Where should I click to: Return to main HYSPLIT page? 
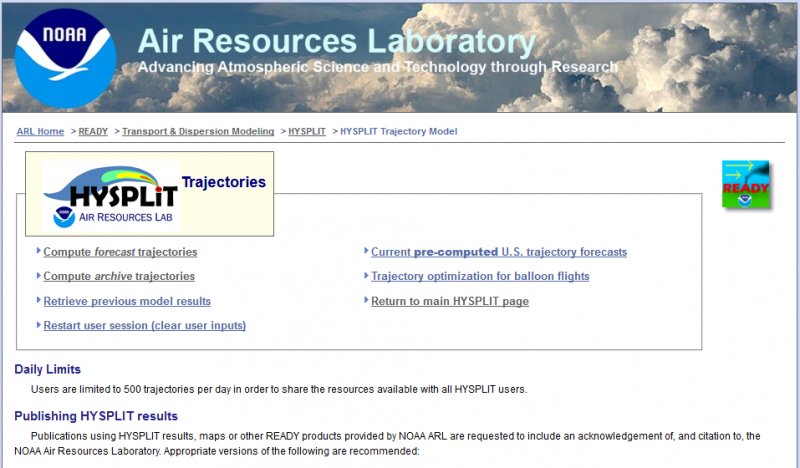point(450,301)
